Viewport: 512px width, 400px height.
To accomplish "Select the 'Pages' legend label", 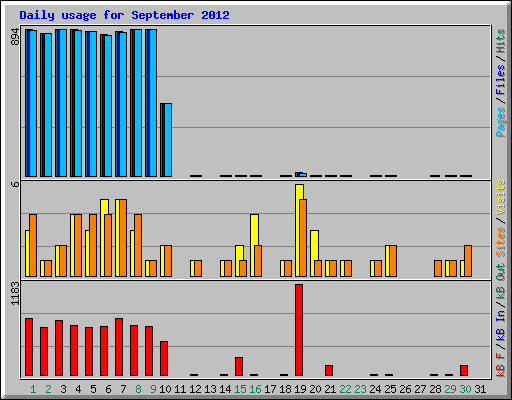I will [501, 122].
